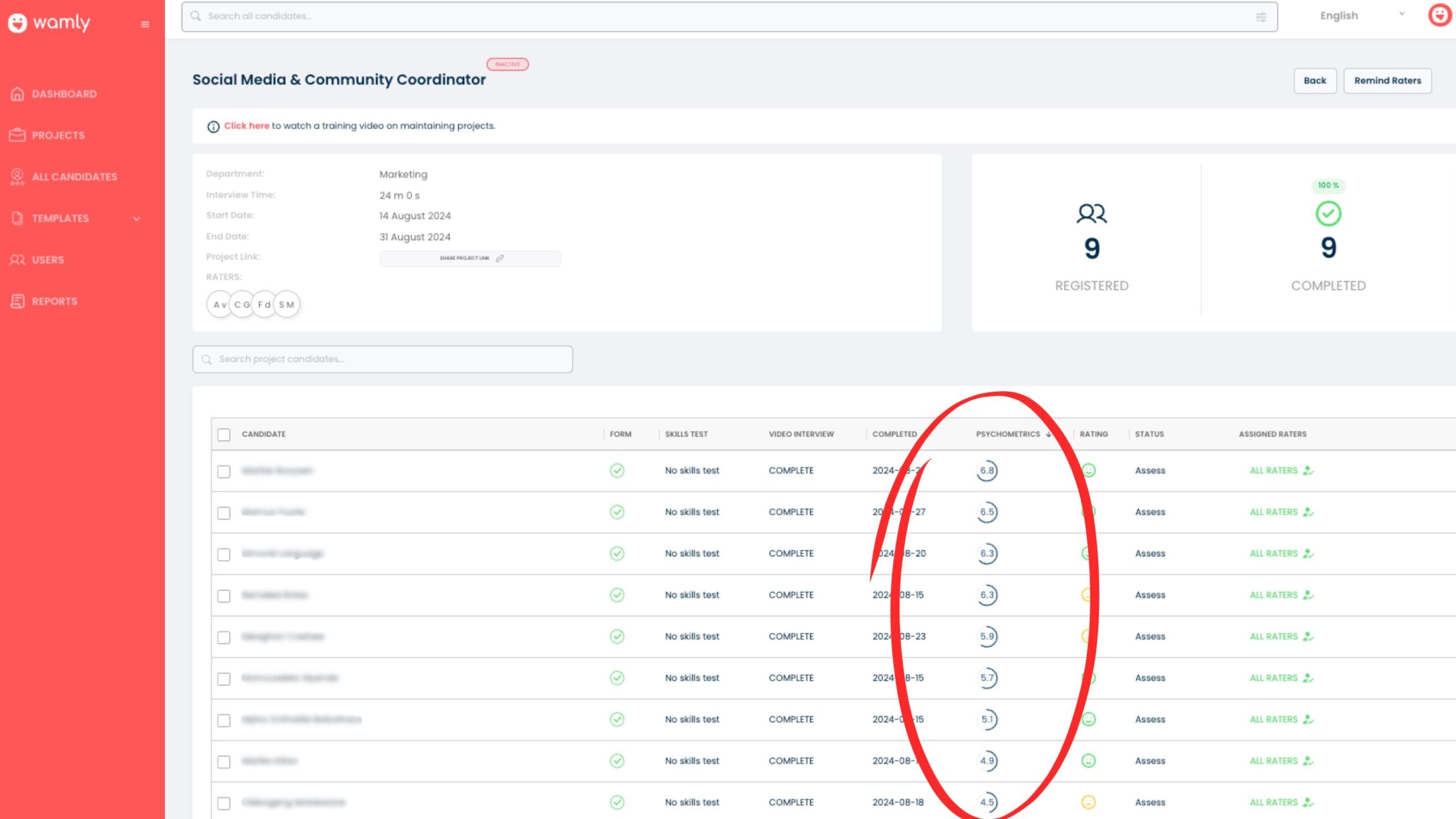
Task: Click rating smiley for 5.1 score row
Action: tap(1088, 719)
